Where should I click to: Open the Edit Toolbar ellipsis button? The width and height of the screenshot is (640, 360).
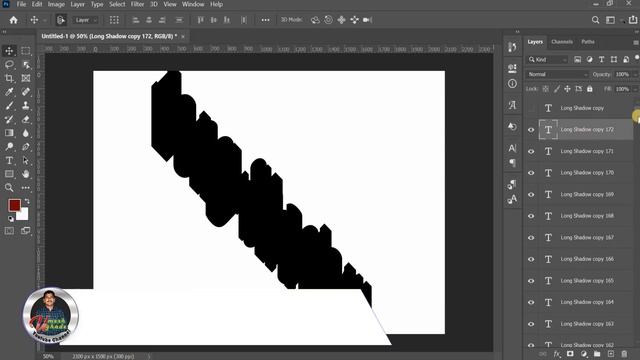[26, 188]
